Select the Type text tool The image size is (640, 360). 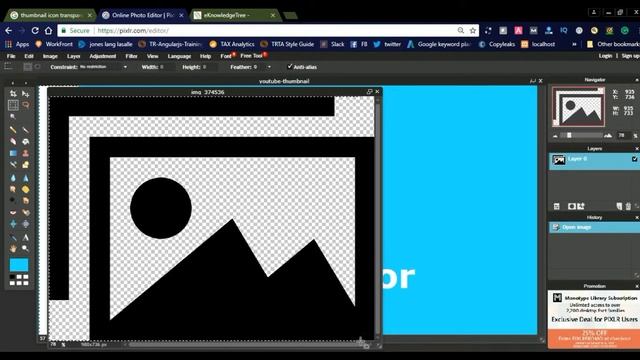pyautogui.click(x=25, y=237)
